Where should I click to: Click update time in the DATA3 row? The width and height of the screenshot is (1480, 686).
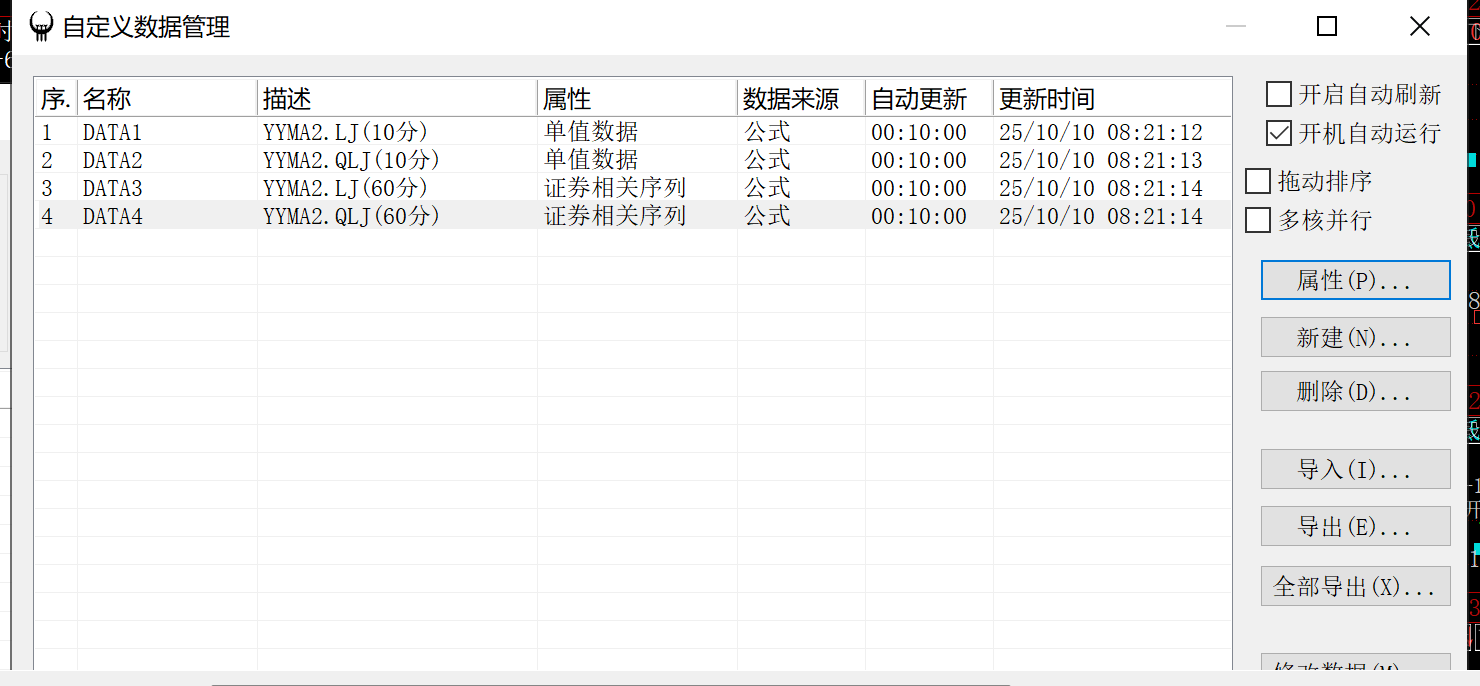click(1101, 188)
